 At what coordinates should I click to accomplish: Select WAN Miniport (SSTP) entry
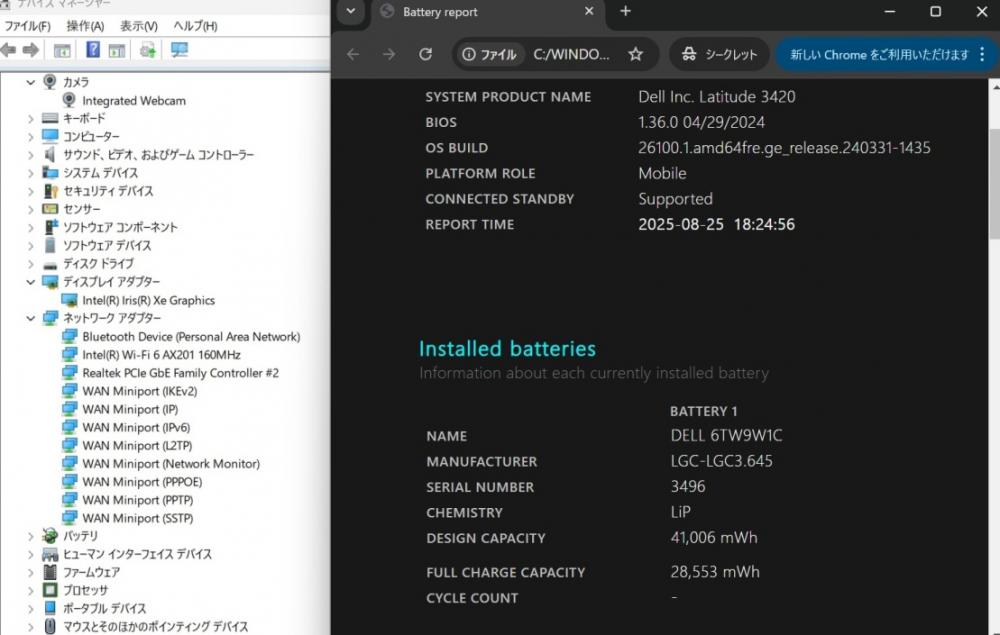coord(138,518)
